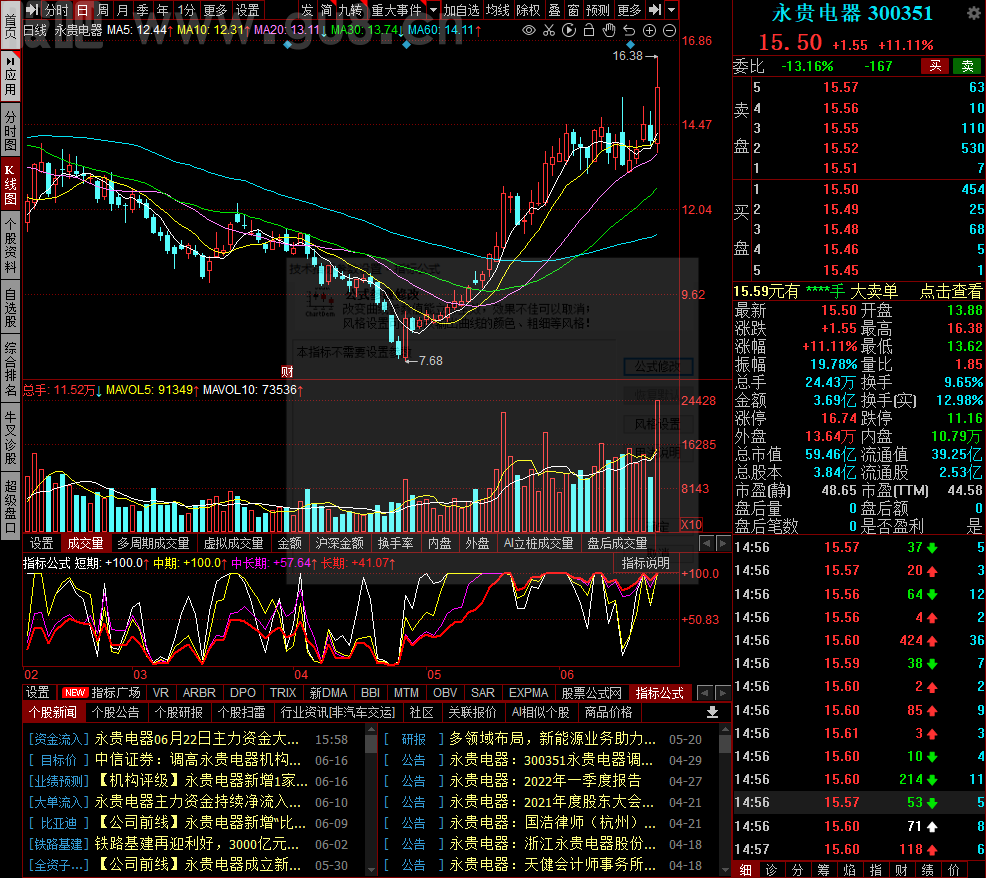The image size is (986, 878).
Task: Select the EXPMA indicator tab
Action: (528, 692)
